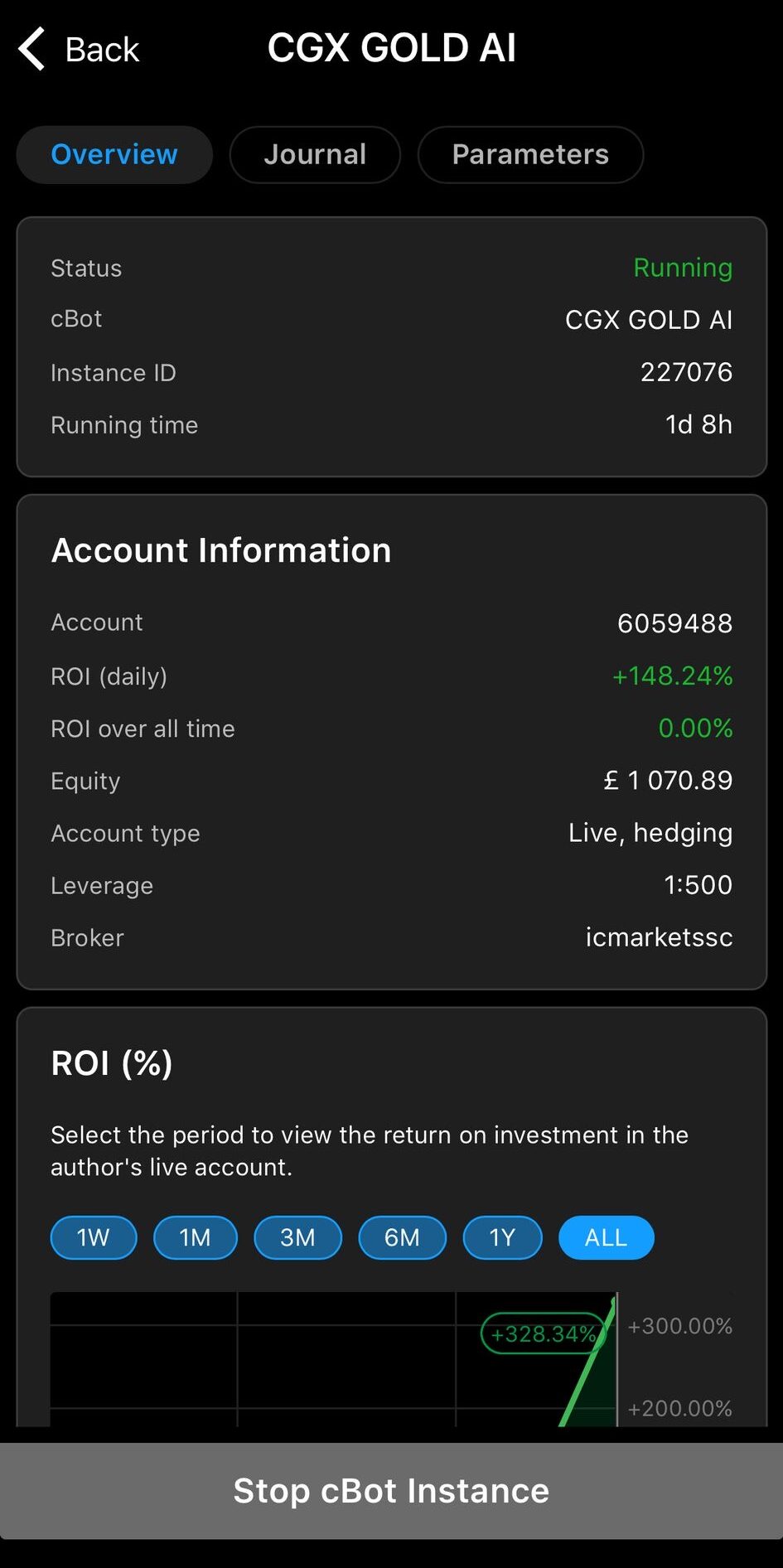The image size is (783, 1568).
Task: Select the 1Y period filter
Action: point(502,1237)
